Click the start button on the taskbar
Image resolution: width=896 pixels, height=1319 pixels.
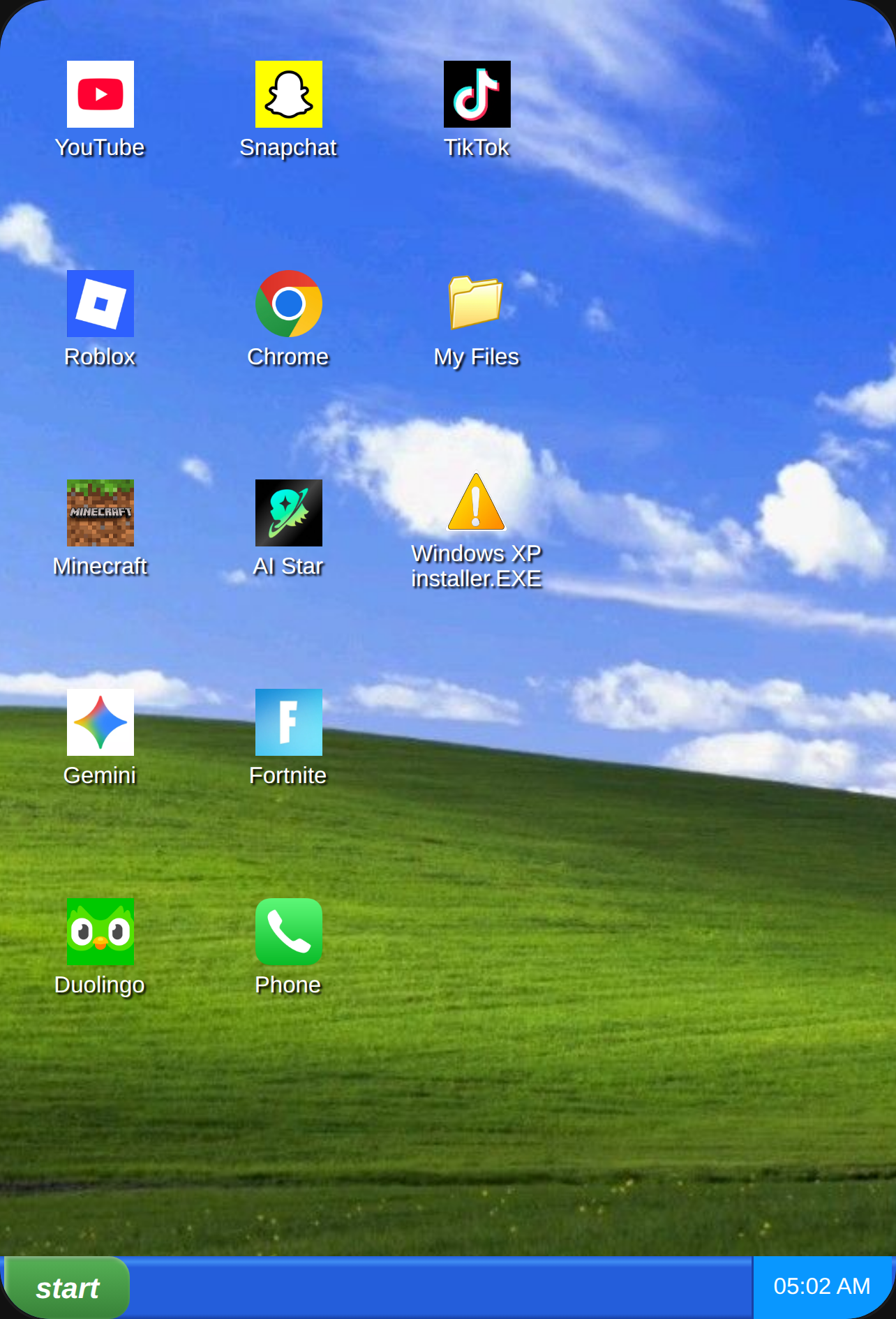pyautogui.click(x=67, y=1288)
